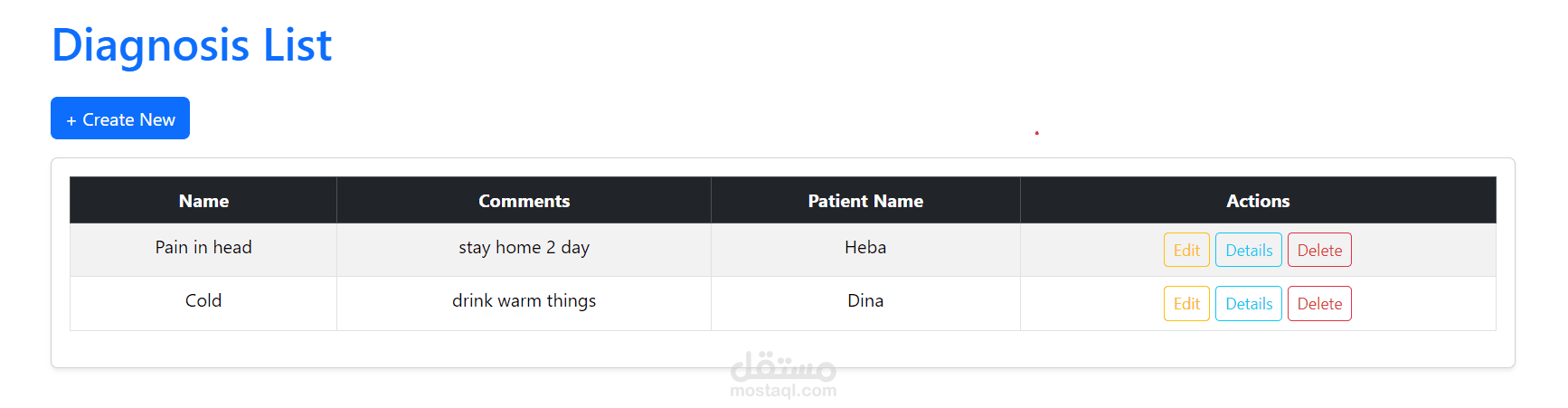The height and width of the screenshot is (408, 1568).
Task: Click the Name column header
Action: 203,201
